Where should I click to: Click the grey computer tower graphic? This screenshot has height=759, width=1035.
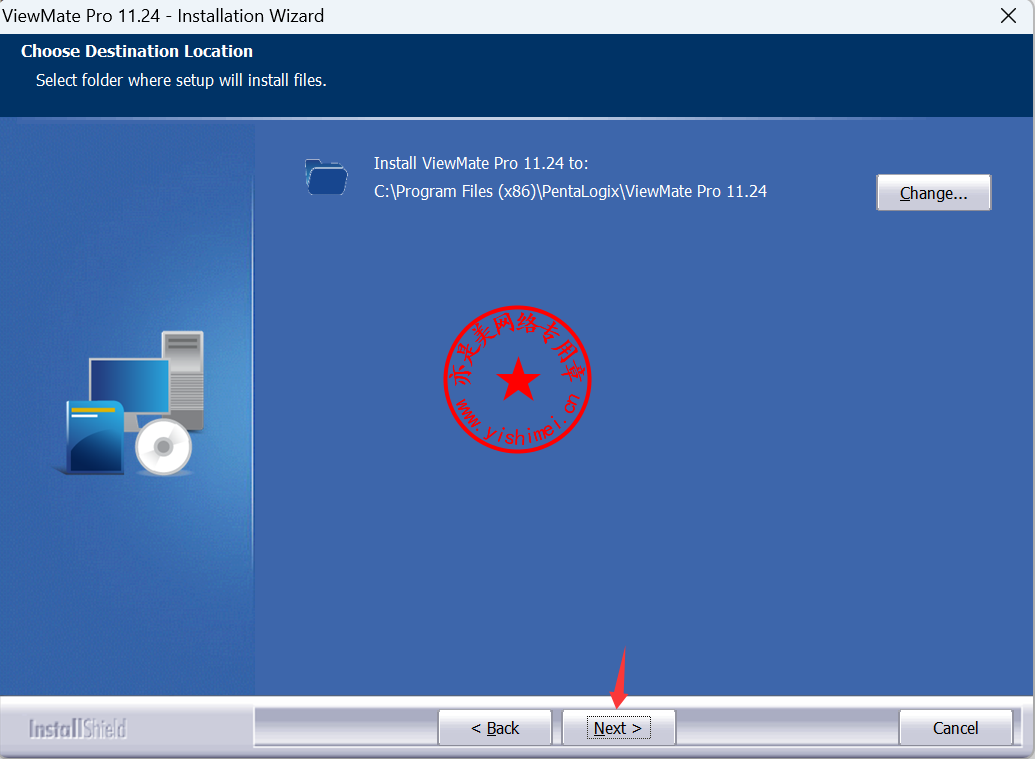185,368
